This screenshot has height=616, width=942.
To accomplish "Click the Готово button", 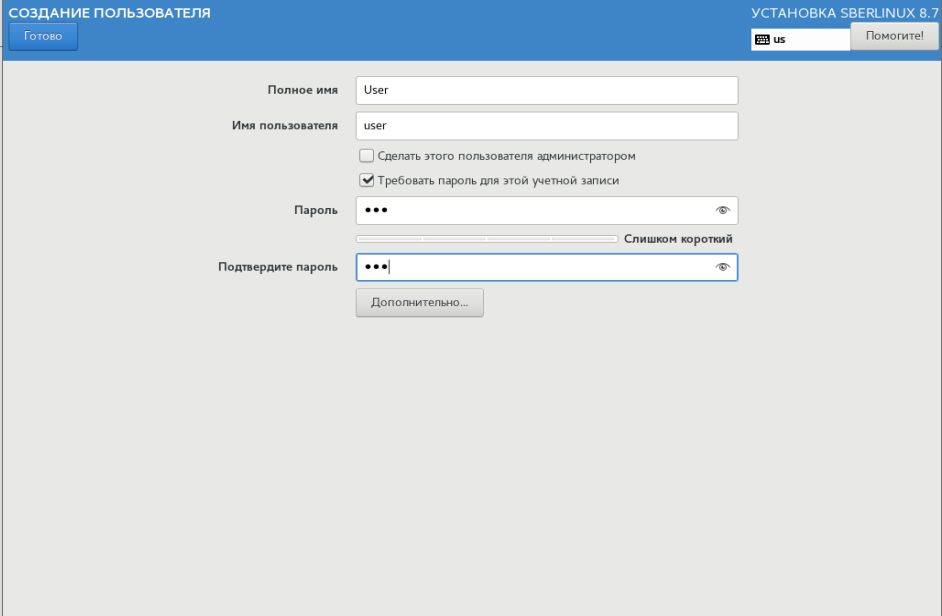I will [x=43, y=36].
